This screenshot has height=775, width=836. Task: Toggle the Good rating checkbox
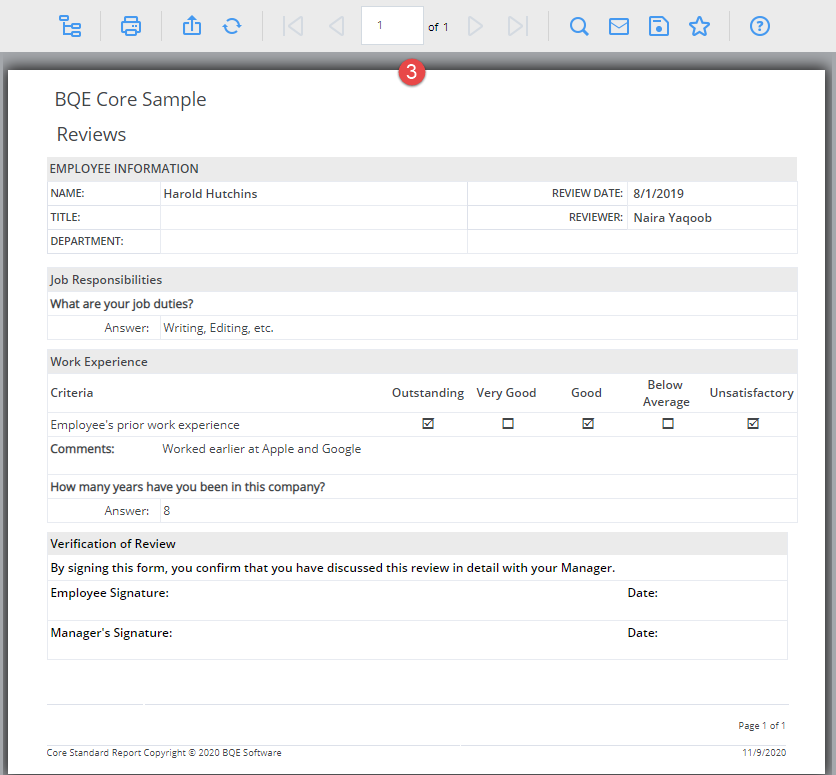[588, 424]
